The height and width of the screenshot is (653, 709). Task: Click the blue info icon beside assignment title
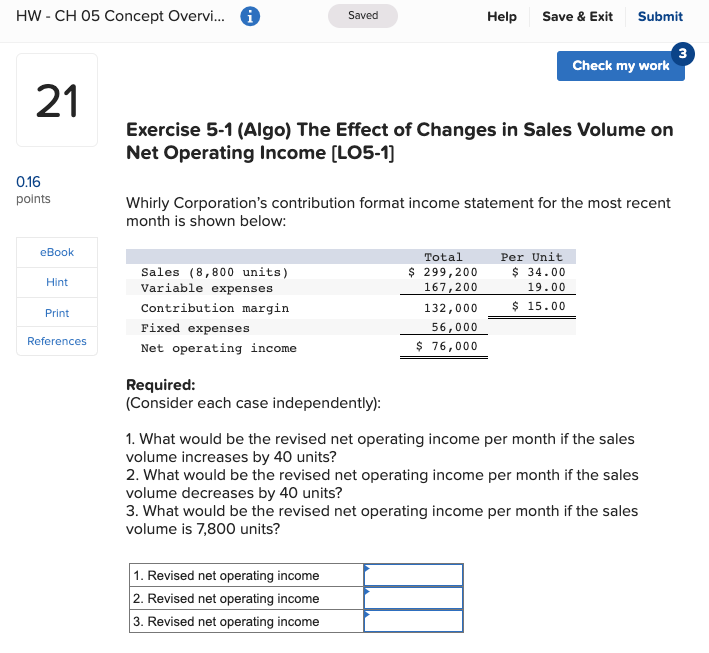tap(250, 16)
